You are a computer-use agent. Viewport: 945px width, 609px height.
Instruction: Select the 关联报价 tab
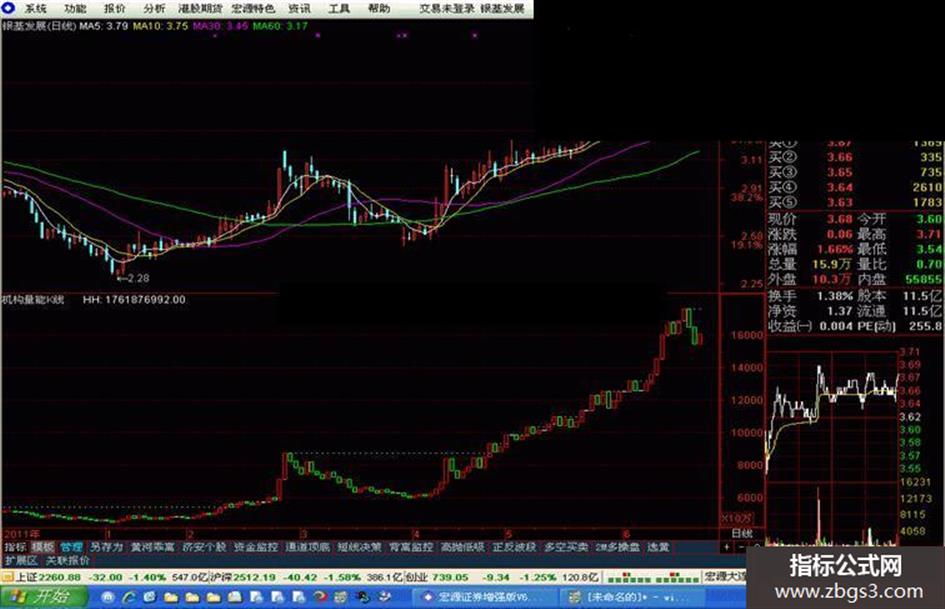68,560
